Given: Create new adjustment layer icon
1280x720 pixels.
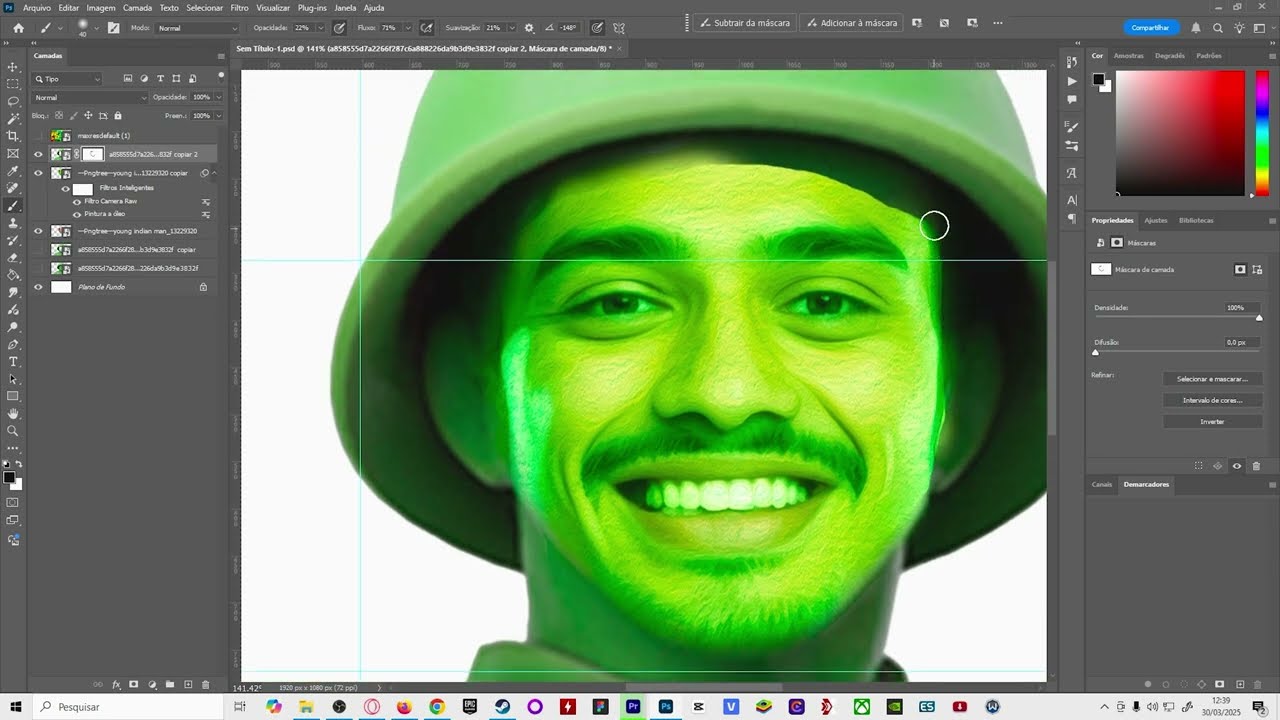Looking at the screenshot, I should click(x=152, y=685).
